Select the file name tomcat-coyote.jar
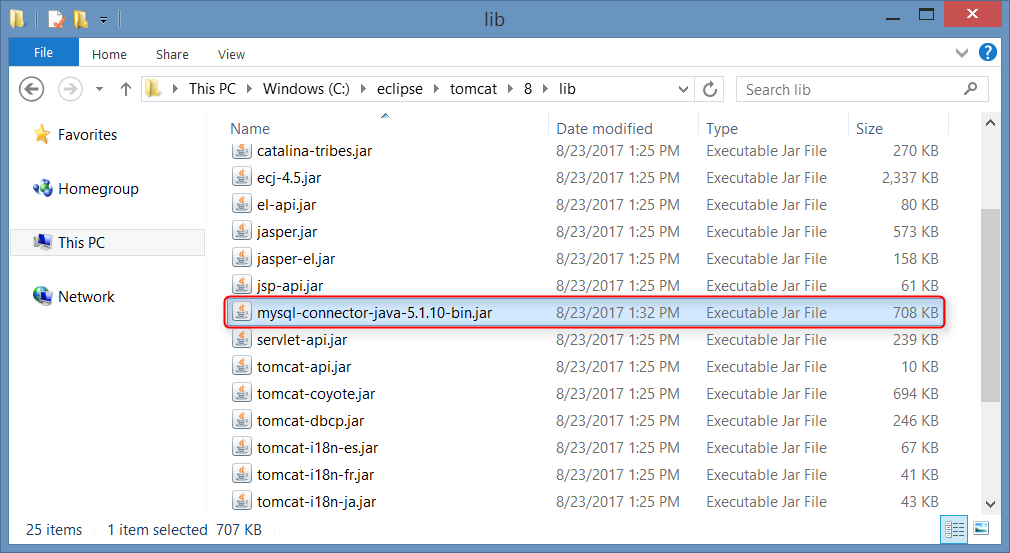 [x=316, y=394]
